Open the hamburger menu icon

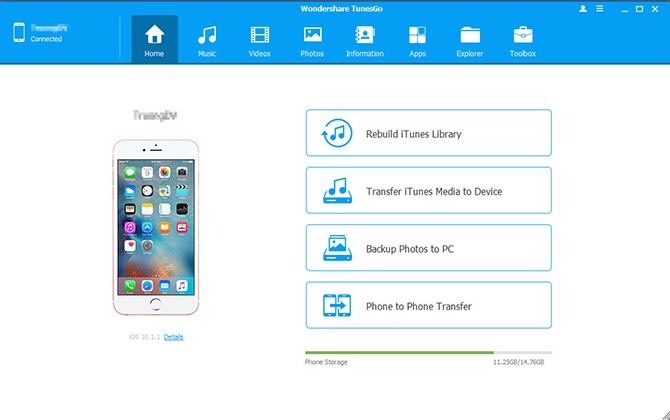(x=600, y=9)
